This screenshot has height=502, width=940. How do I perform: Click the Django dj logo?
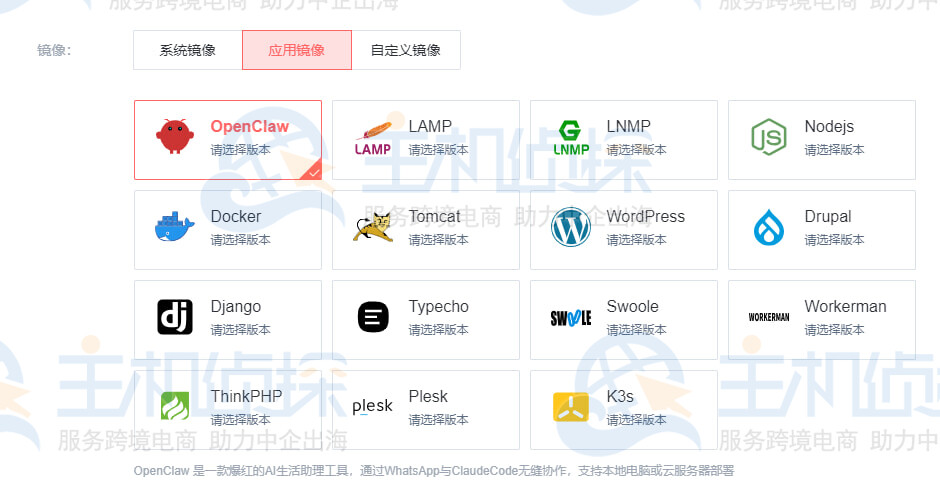175,317
